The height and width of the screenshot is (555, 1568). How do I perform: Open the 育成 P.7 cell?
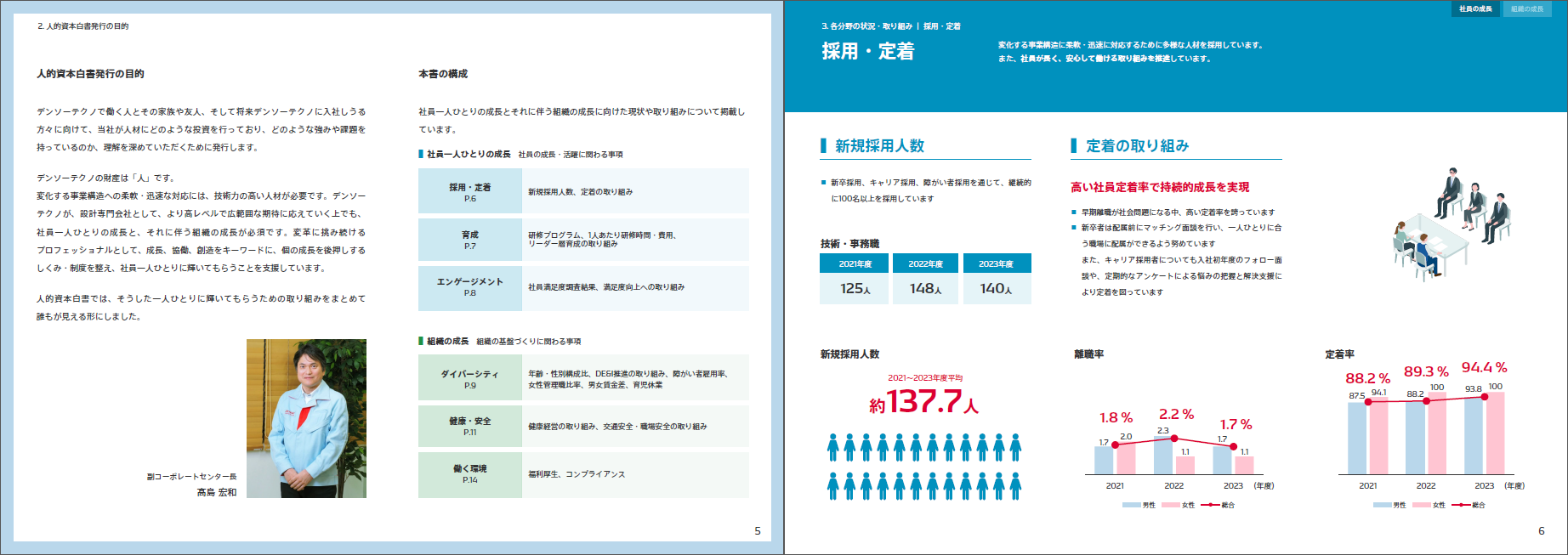coord(470,240)
